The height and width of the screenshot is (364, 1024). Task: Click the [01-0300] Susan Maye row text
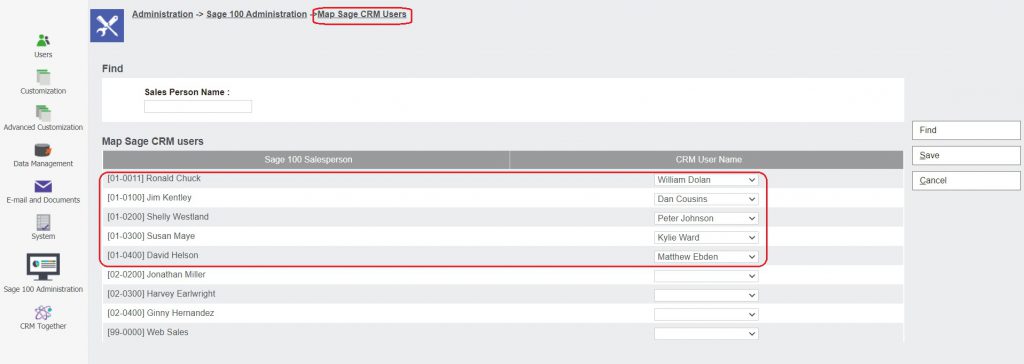point(151,236)
